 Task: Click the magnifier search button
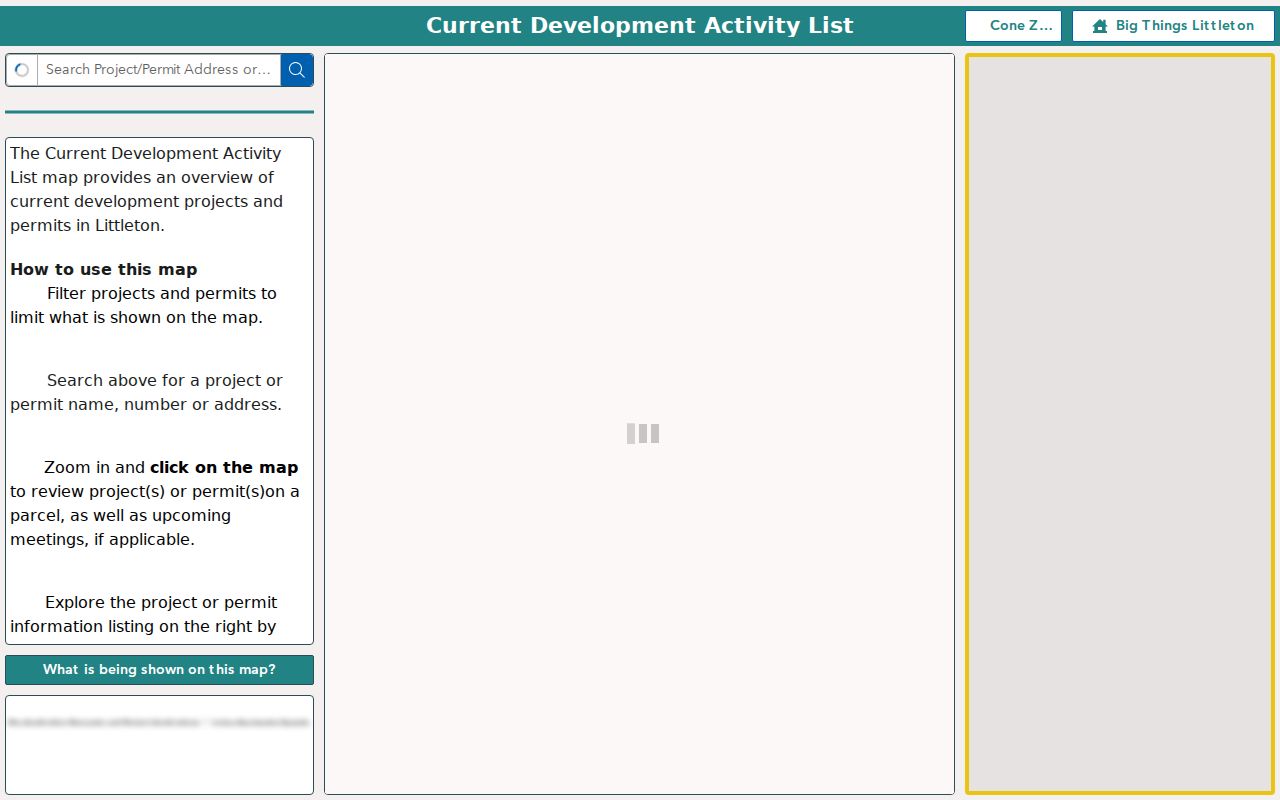tap(297, 70)
